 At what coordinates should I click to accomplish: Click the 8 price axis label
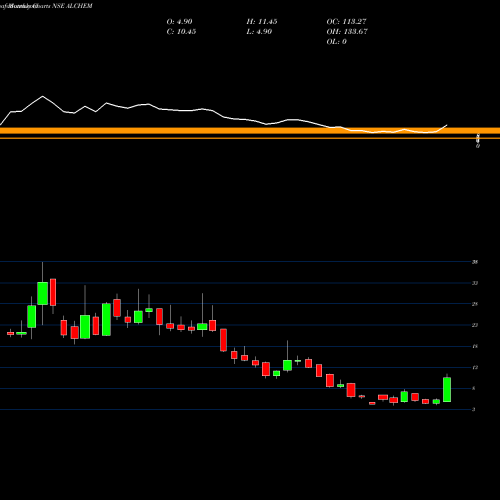click(x=474, y=388)
